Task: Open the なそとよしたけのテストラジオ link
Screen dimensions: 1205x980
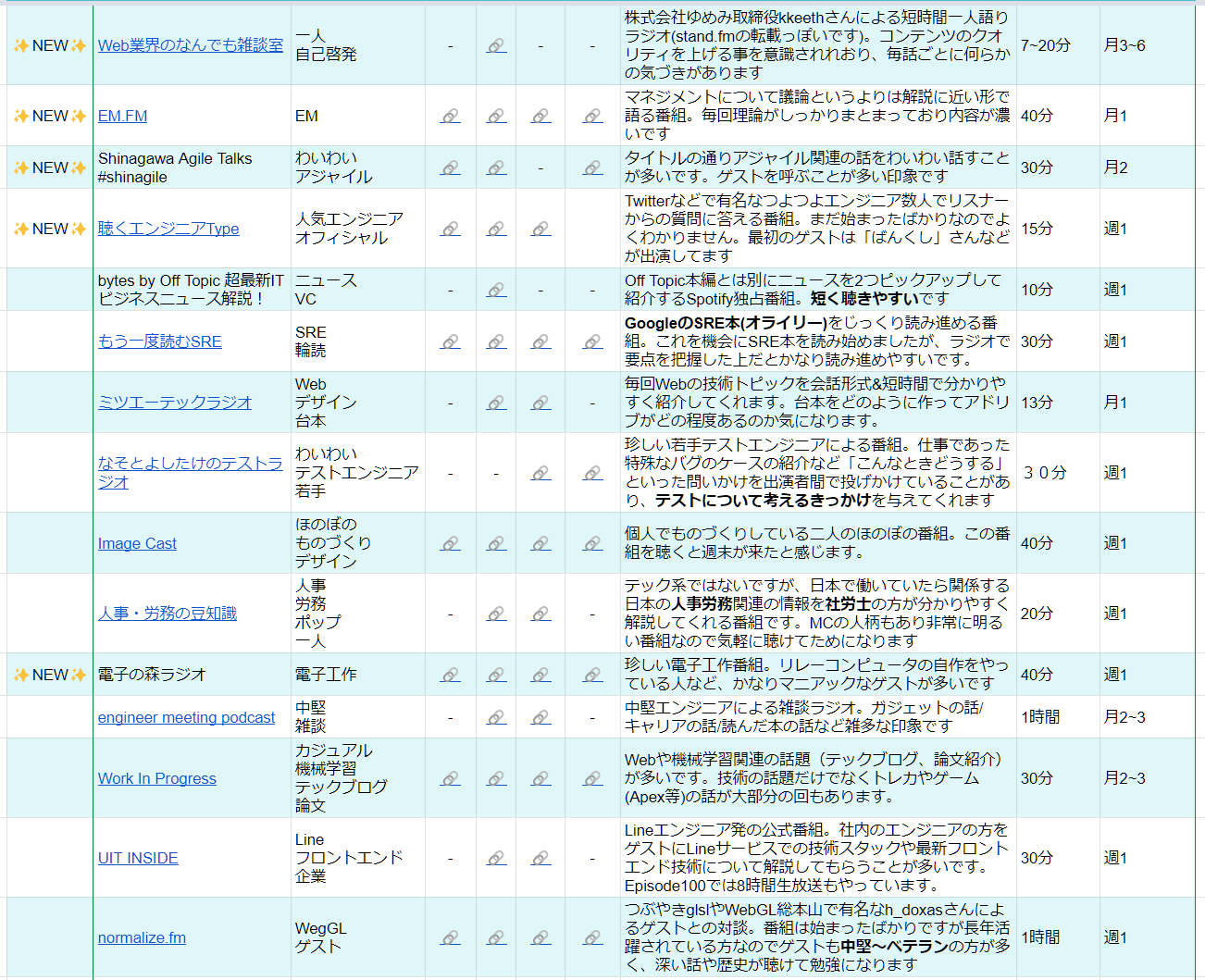Action: pos(191,473)
